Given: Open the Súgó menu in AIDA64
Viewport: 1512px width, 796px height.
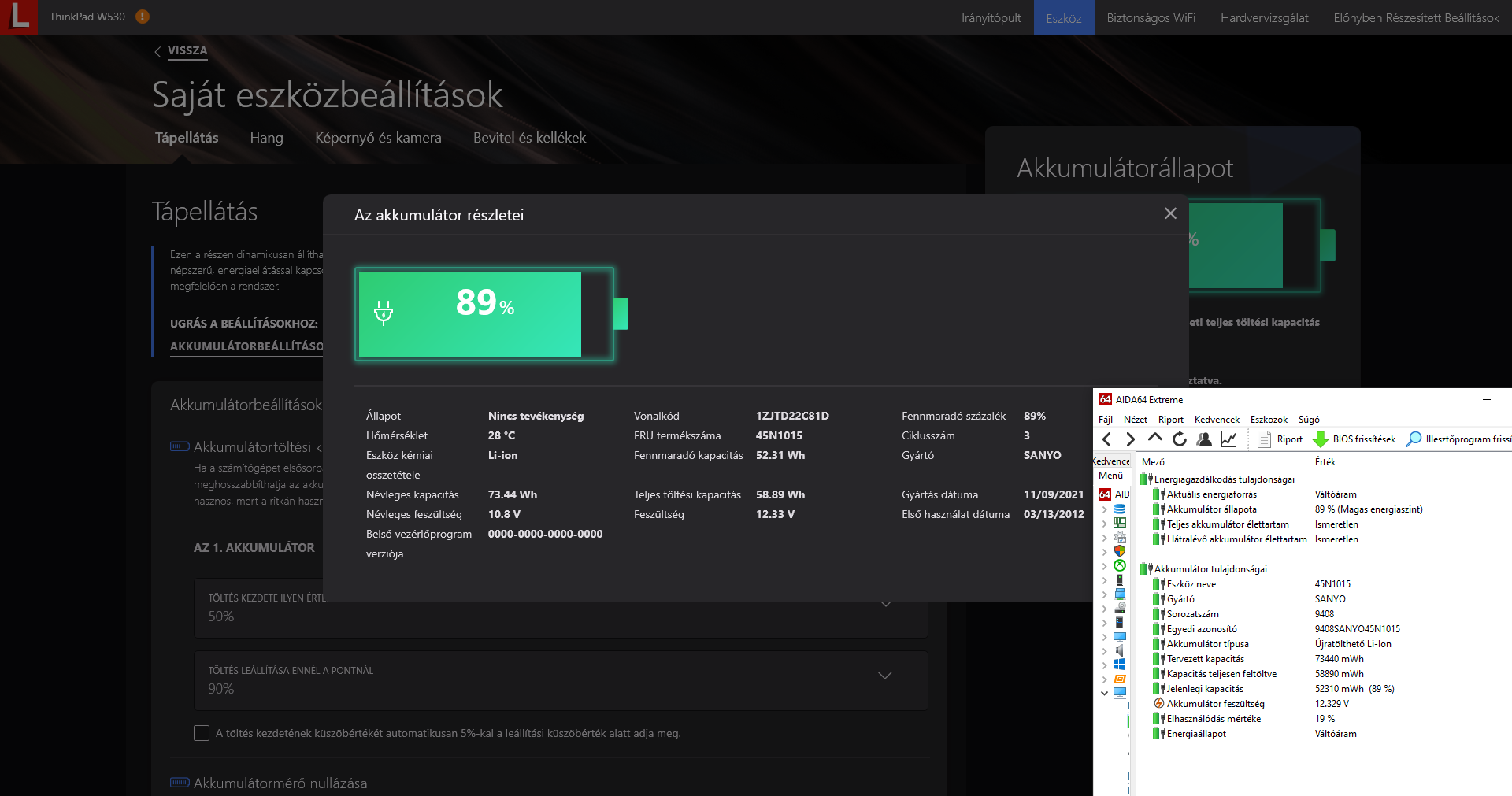Looking at the screenshot, I should 1309,420.
